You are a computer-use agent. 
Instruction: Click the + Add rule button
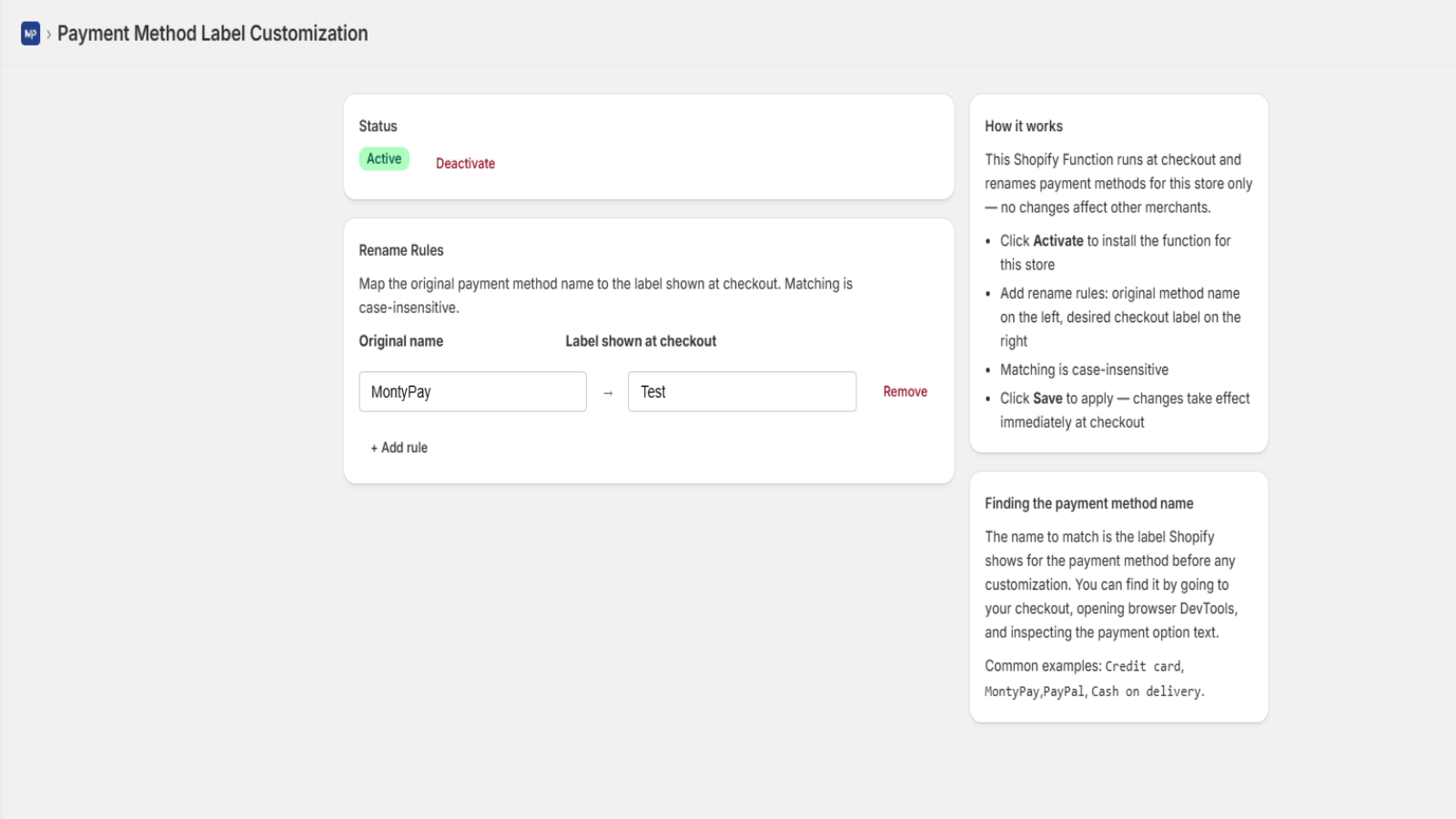pyautogui.click(x=399, y=448)
